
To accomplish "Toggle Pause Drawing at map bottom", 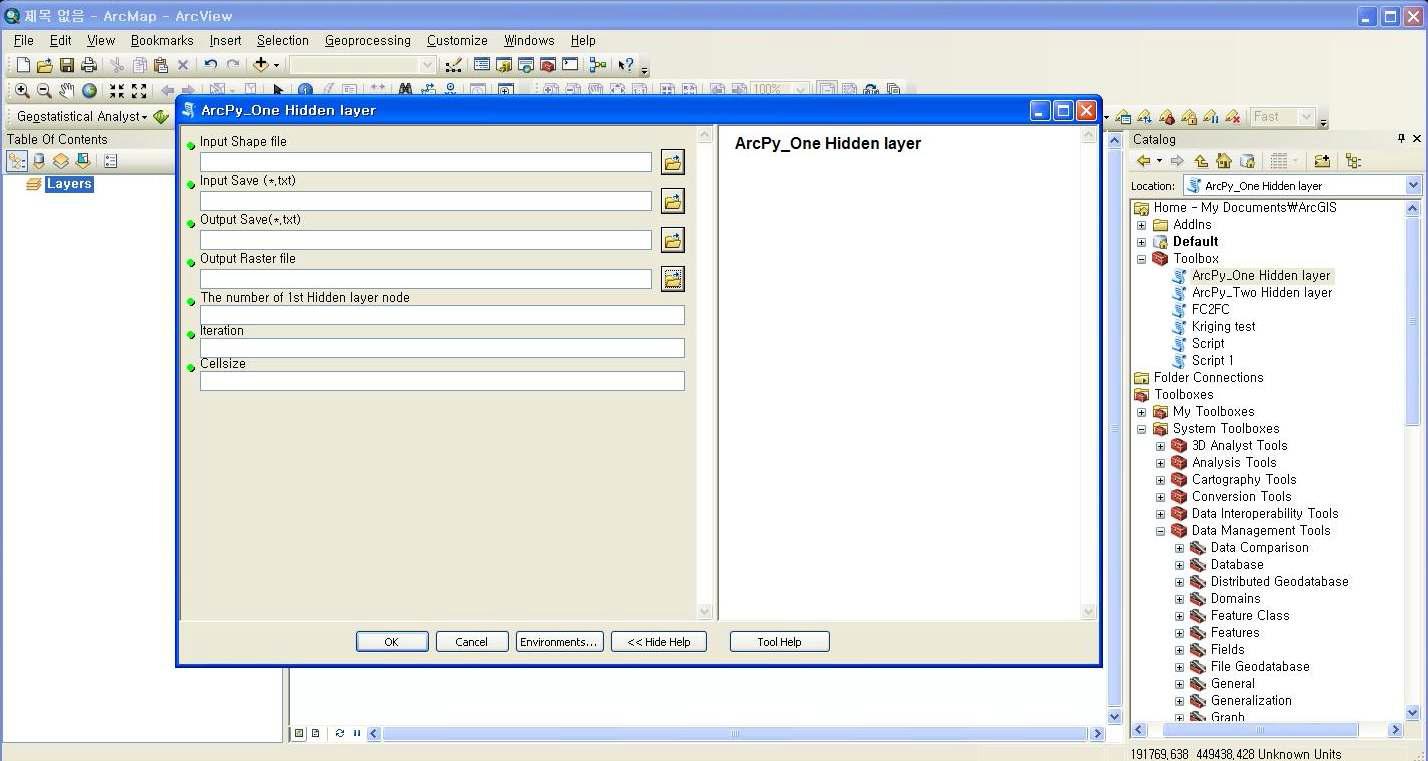I will [356, 733].
